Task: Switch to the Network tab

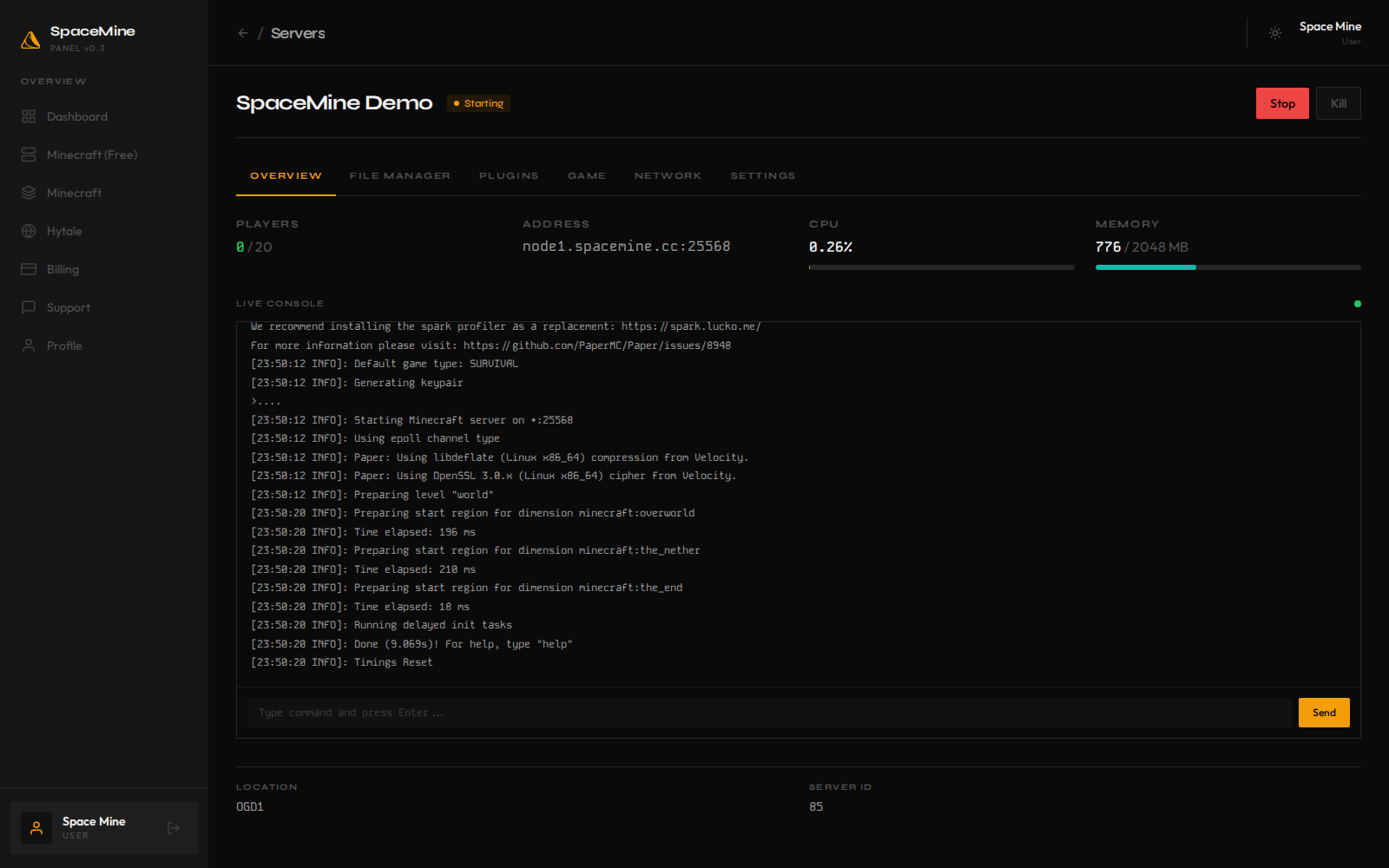Action: coord(668,176)
